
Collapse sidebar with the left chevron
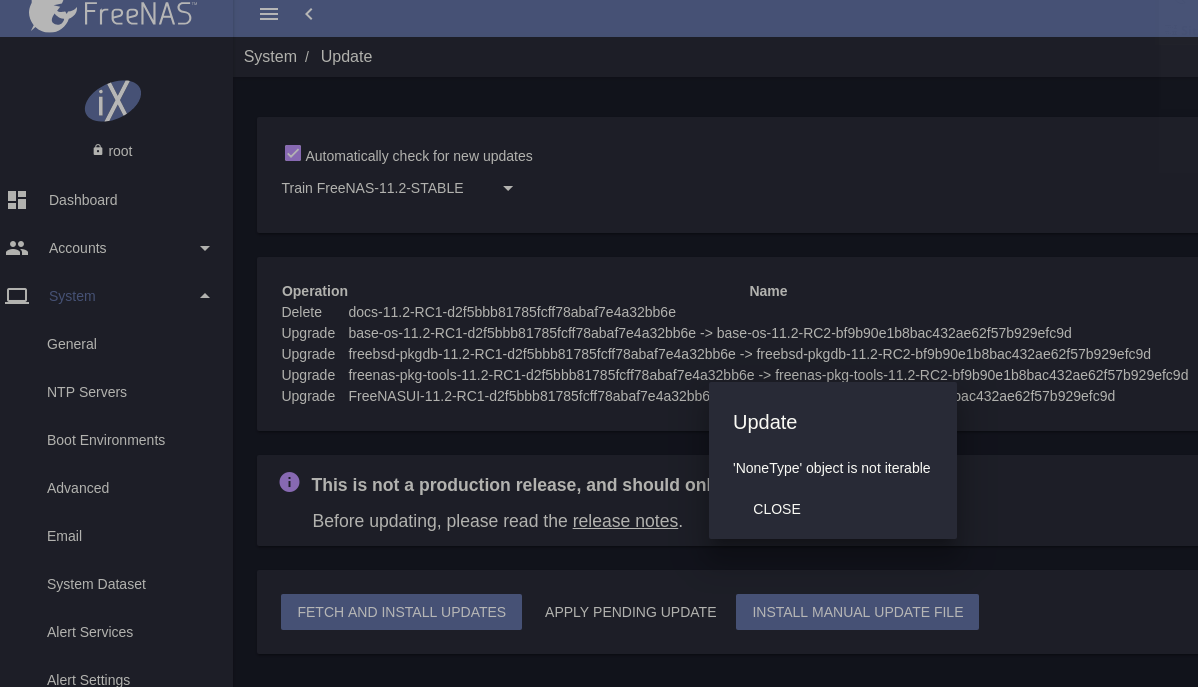pos(309,14)
